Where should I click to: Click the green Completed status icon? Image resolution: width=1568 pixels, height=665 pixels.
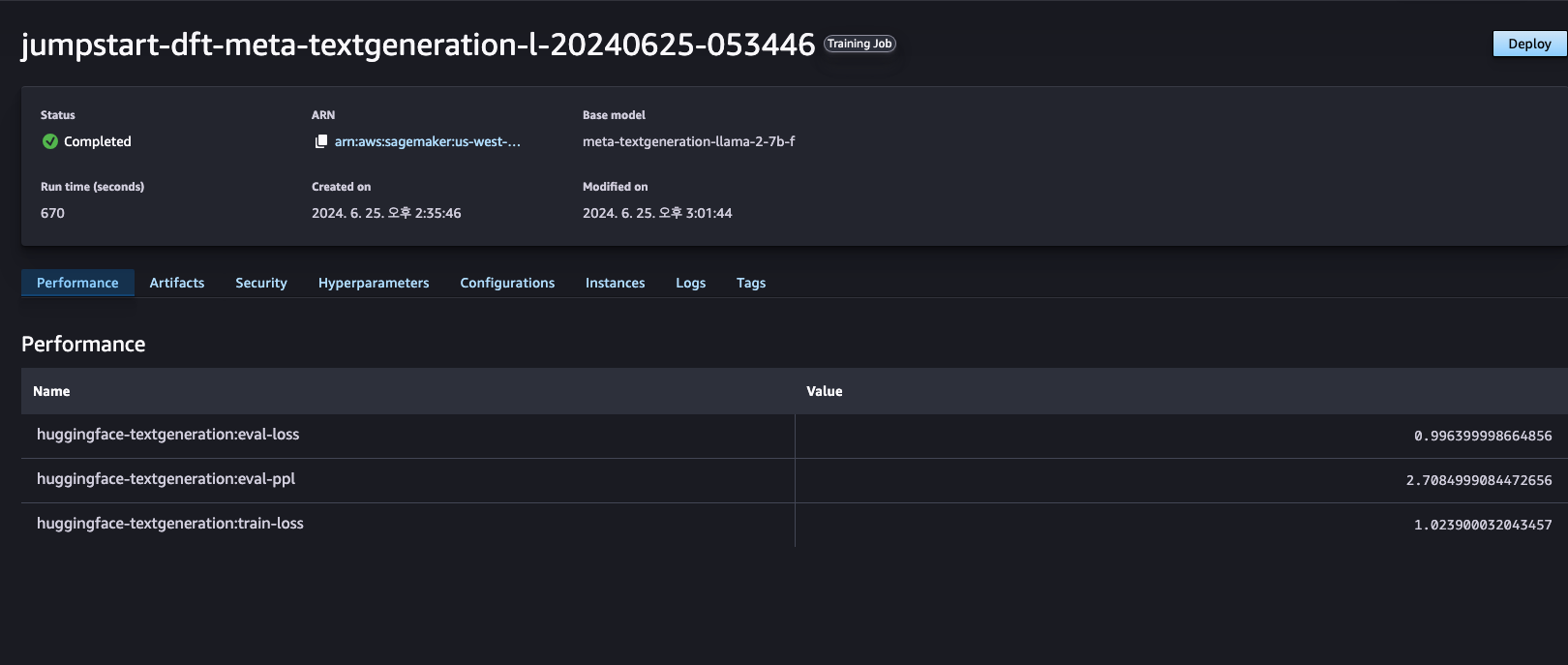click(x=50, y=141)
